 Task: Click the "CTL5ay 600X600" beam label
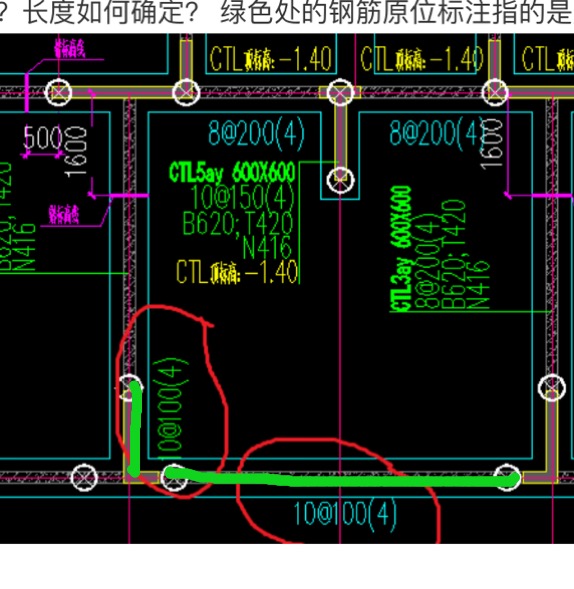232,173
